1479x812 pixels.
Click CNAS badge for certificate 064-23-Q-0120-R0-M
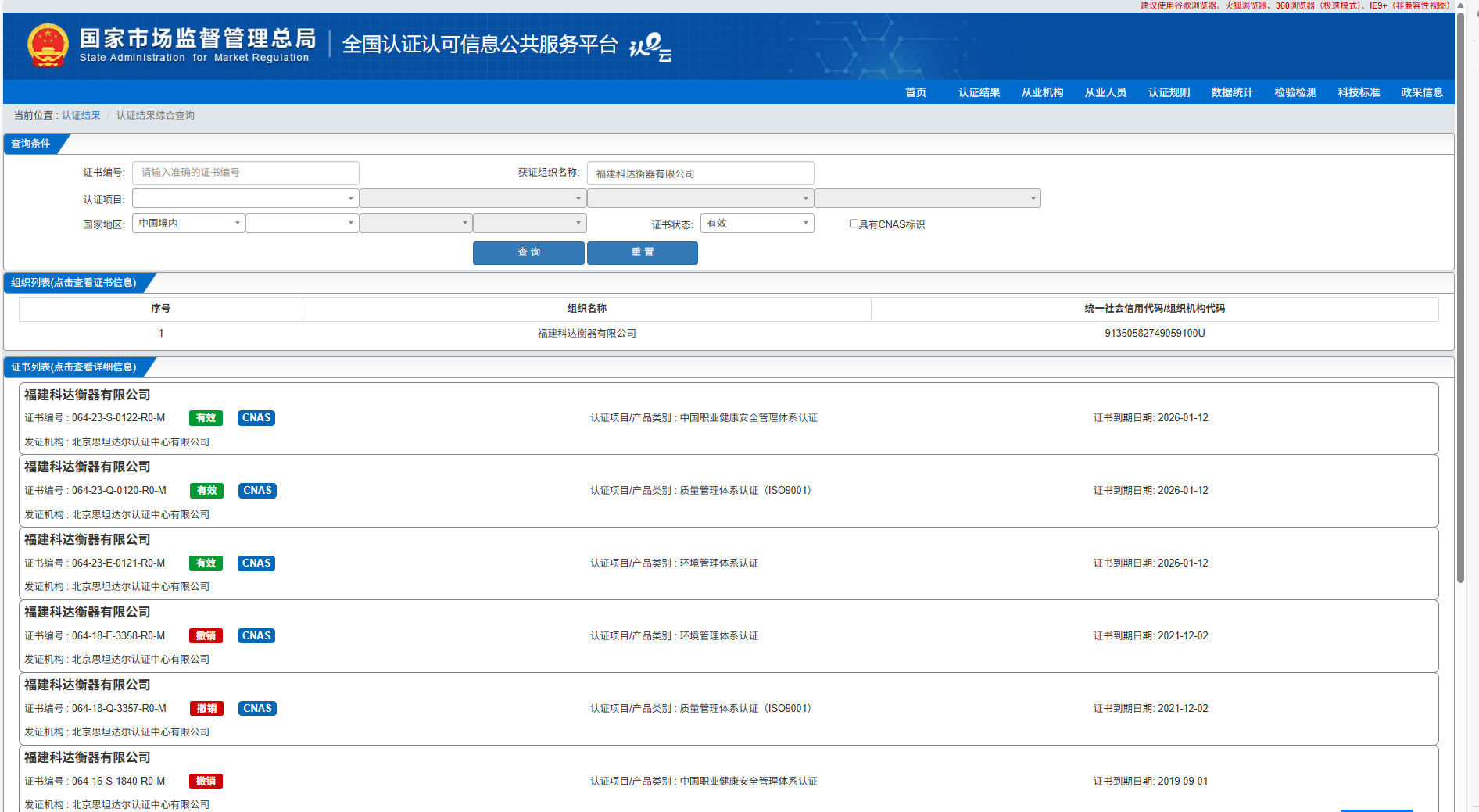click(257, 491)
